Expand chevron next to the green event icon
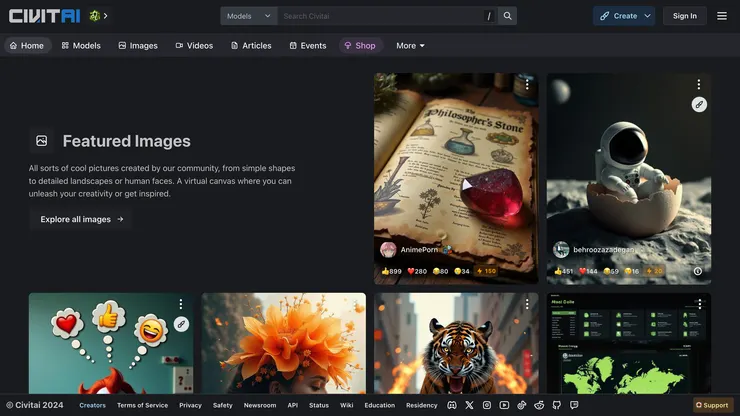This screenshot has width=740, height=416. click(x=106, y=16)
